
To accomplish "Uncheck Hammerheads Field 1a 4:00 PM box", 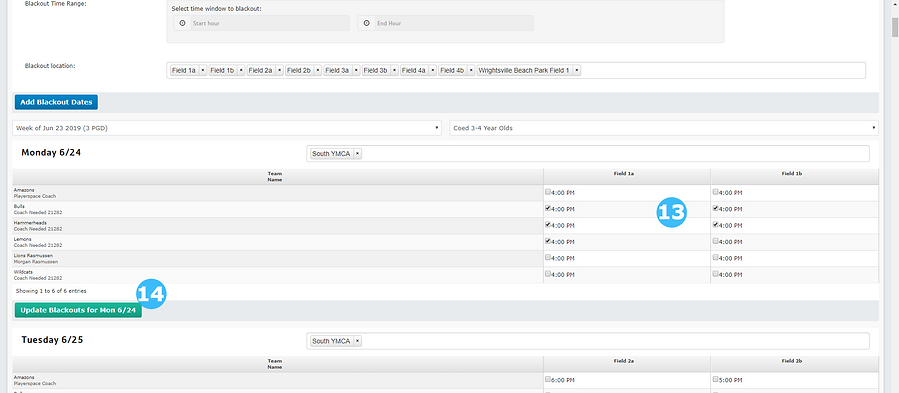I will (548, 225).
